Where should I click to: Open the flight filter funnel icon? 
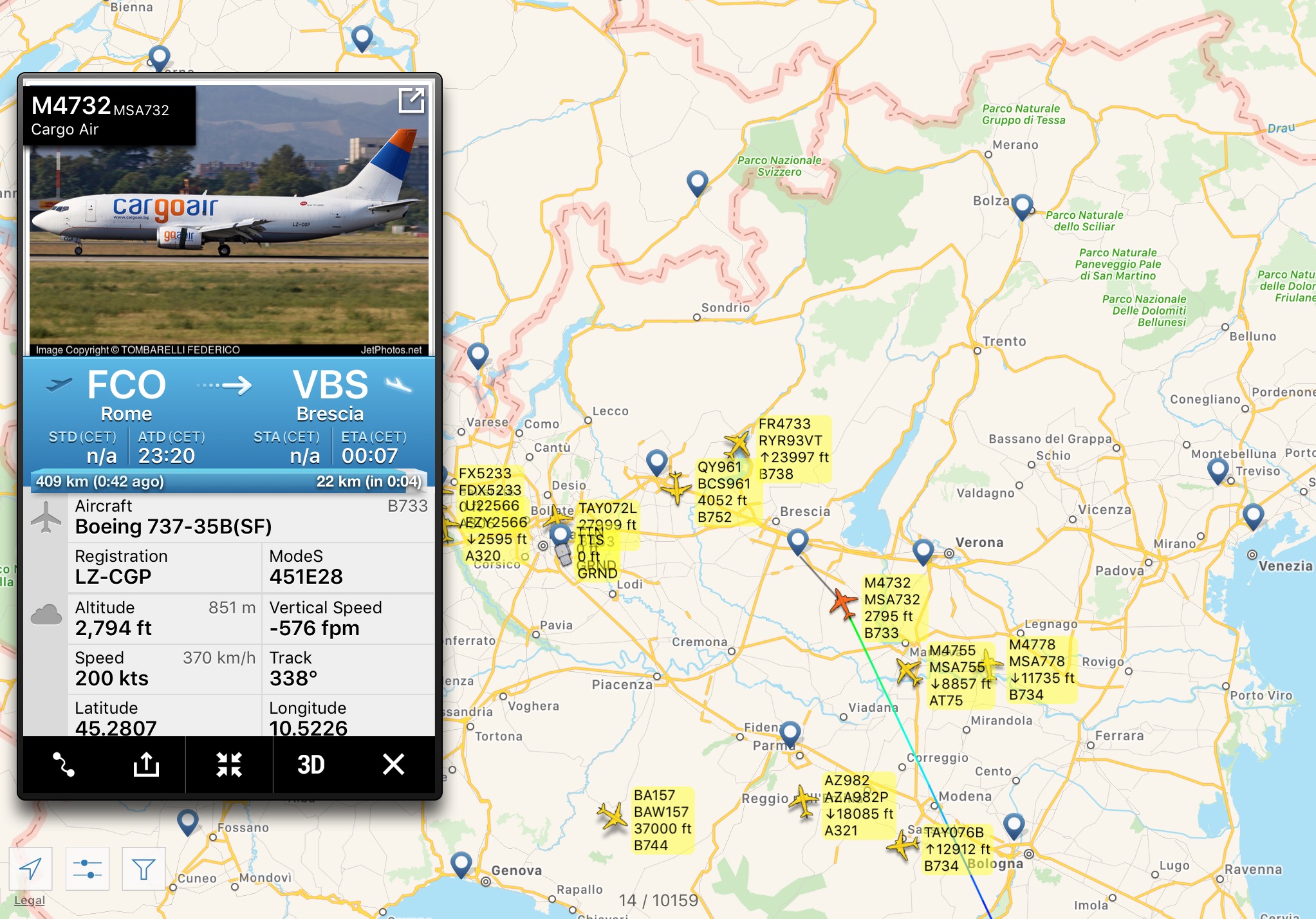click(x=144, y=869)
